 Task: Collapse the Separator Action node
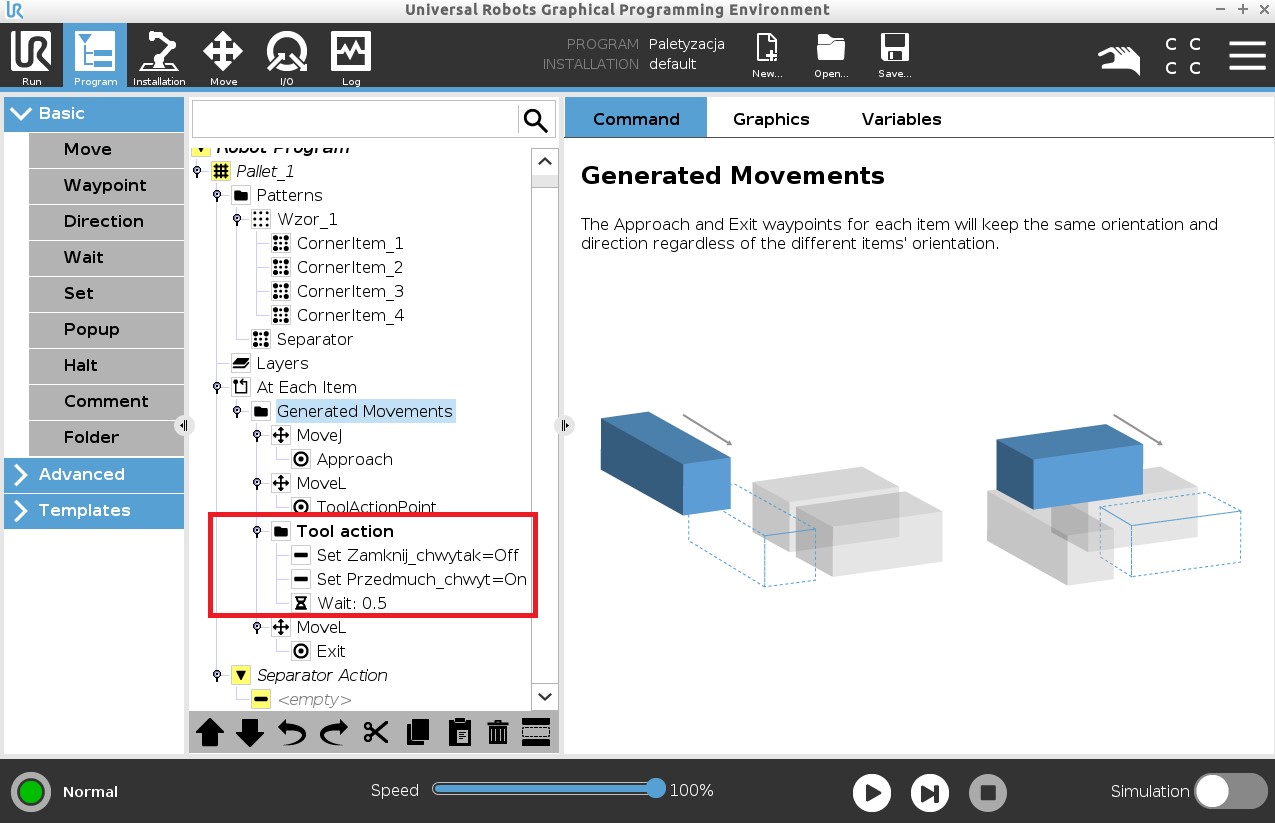tap(217, 675)
